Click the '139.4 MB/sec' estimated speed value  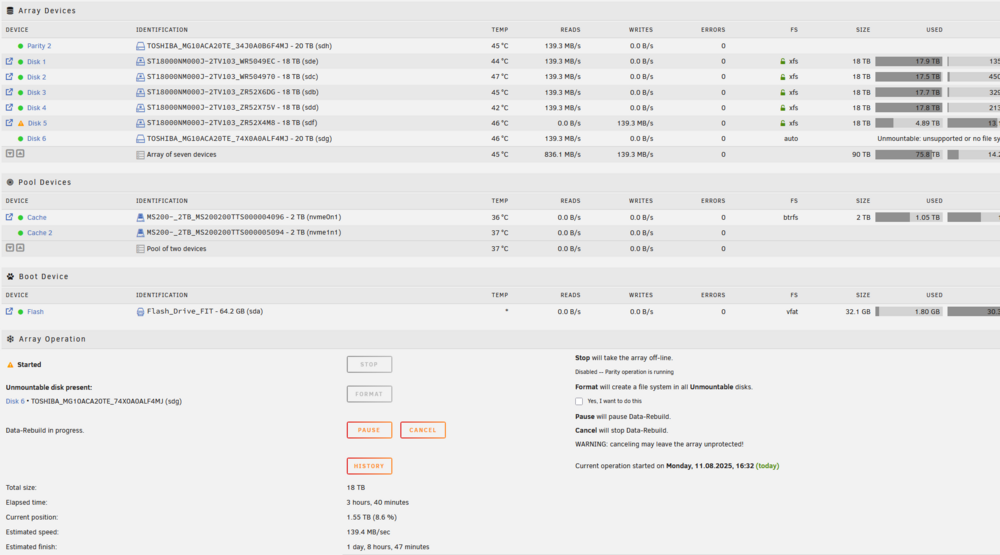368,532
